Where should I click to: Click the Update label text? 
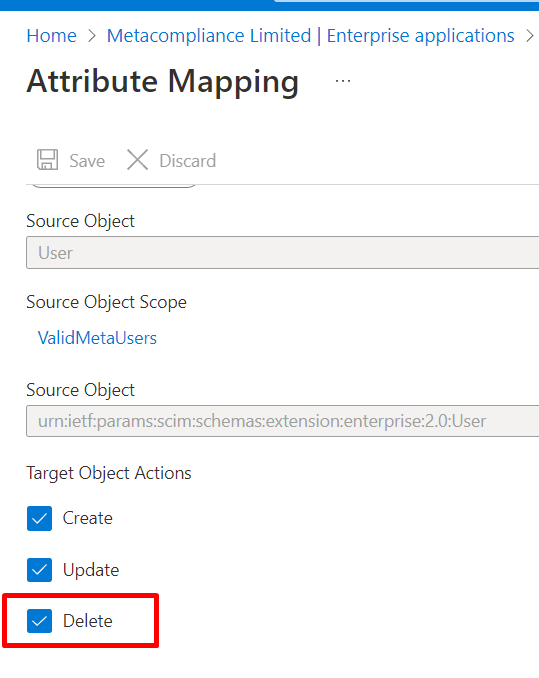coord(91,570)
